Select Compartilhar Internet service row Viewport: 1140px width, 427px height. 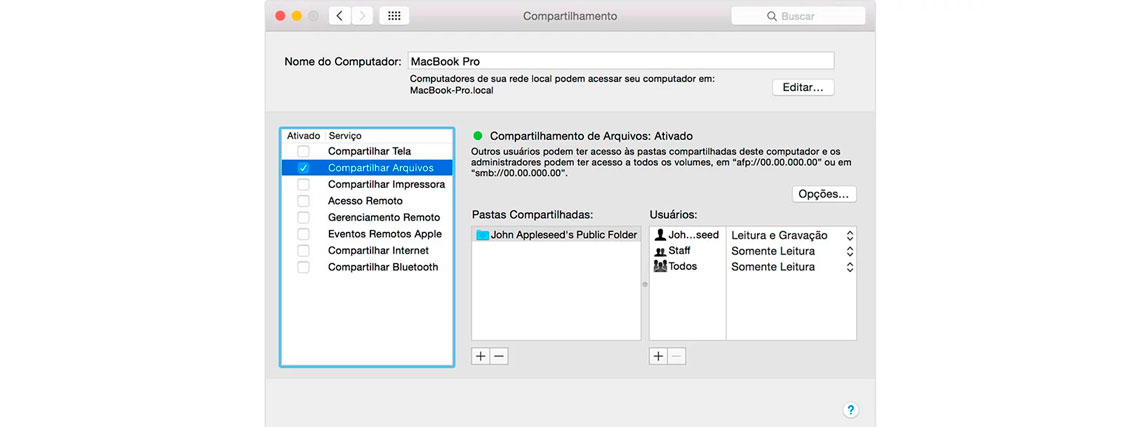pos(367,250)
